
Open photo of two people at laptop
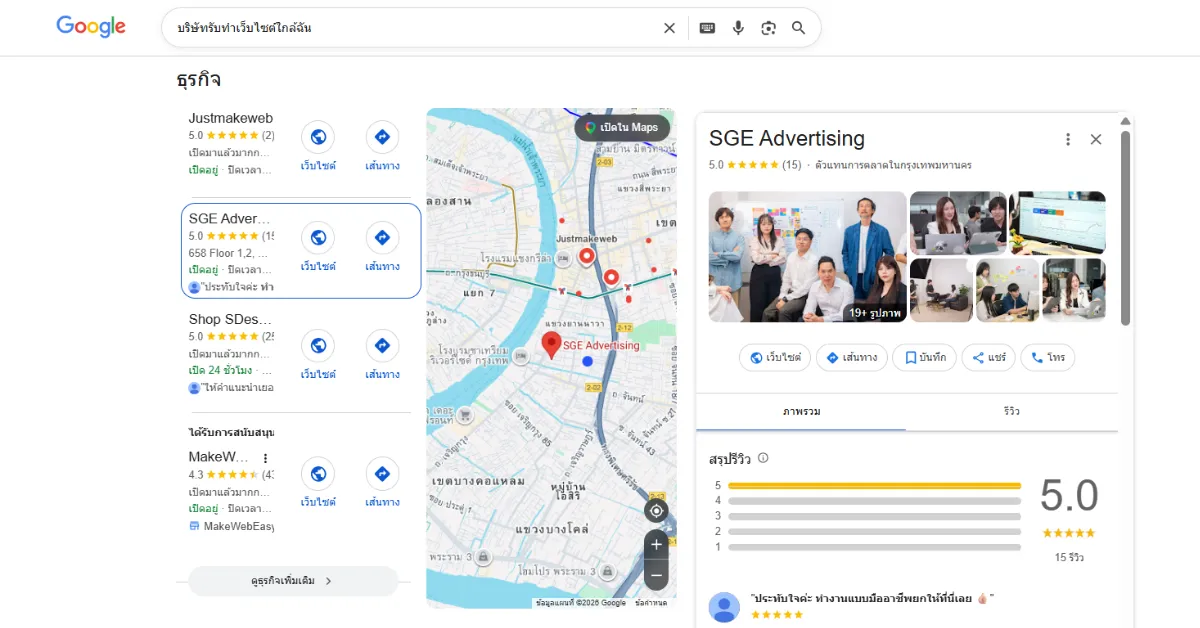tap(958, 223)
